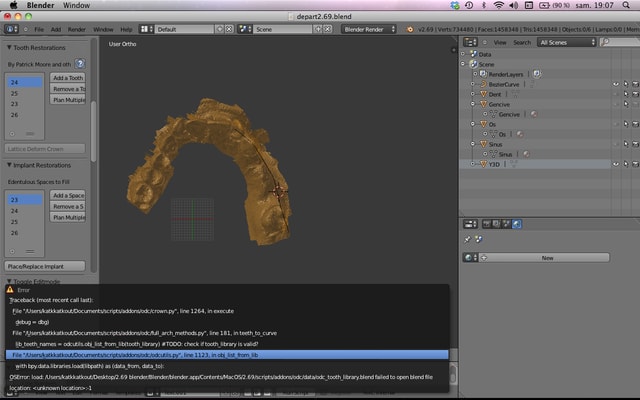
Task: Toggle selectability arrow for Gencive
Action: tap(626, 104)
